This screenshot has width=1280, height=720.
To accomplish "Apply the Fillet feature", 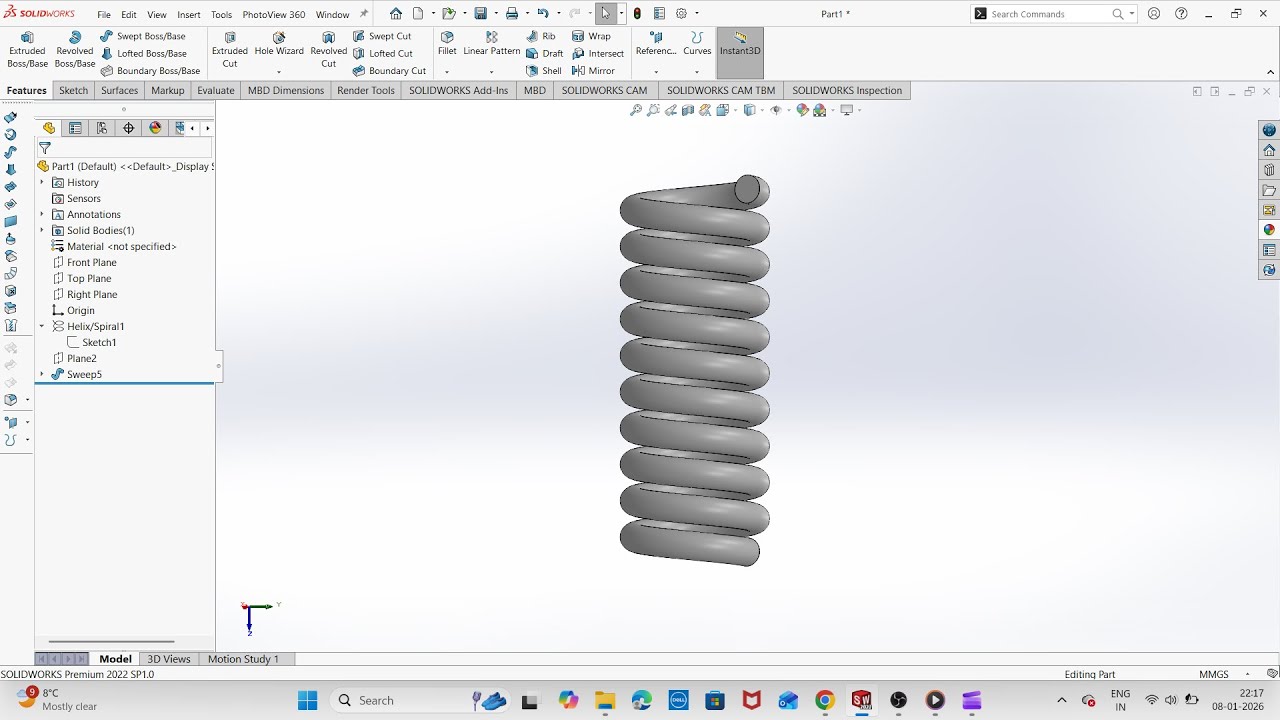I will [x=447, y=44].
